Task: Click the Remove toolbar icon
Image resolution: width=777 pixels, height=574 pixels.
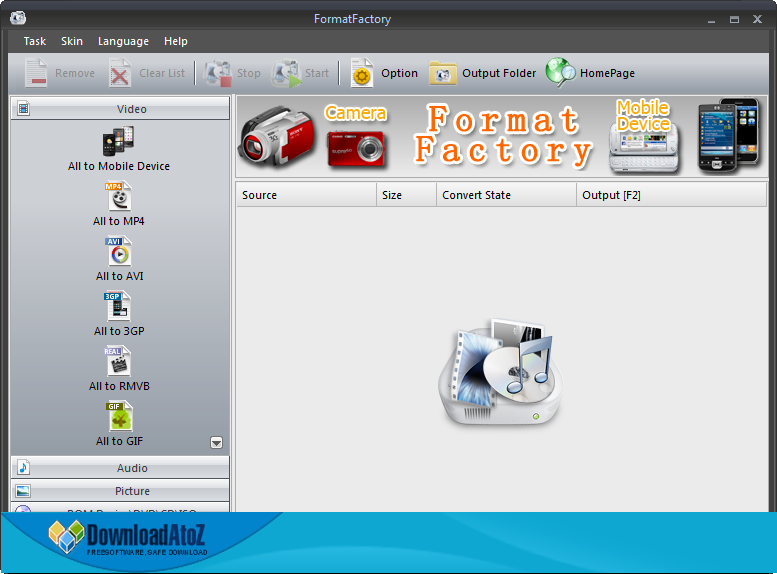Action: (x=36, y=73)
